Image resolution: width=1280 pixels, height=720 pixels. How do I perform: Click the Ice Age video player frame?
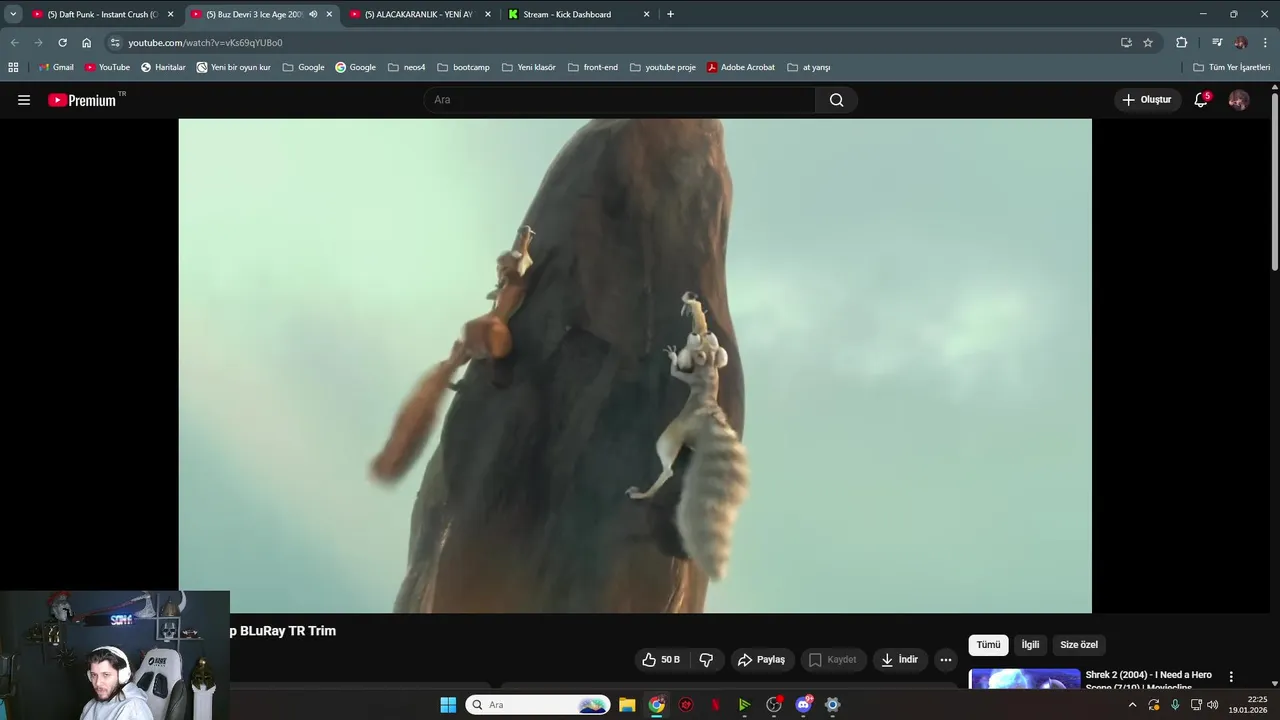635,366
